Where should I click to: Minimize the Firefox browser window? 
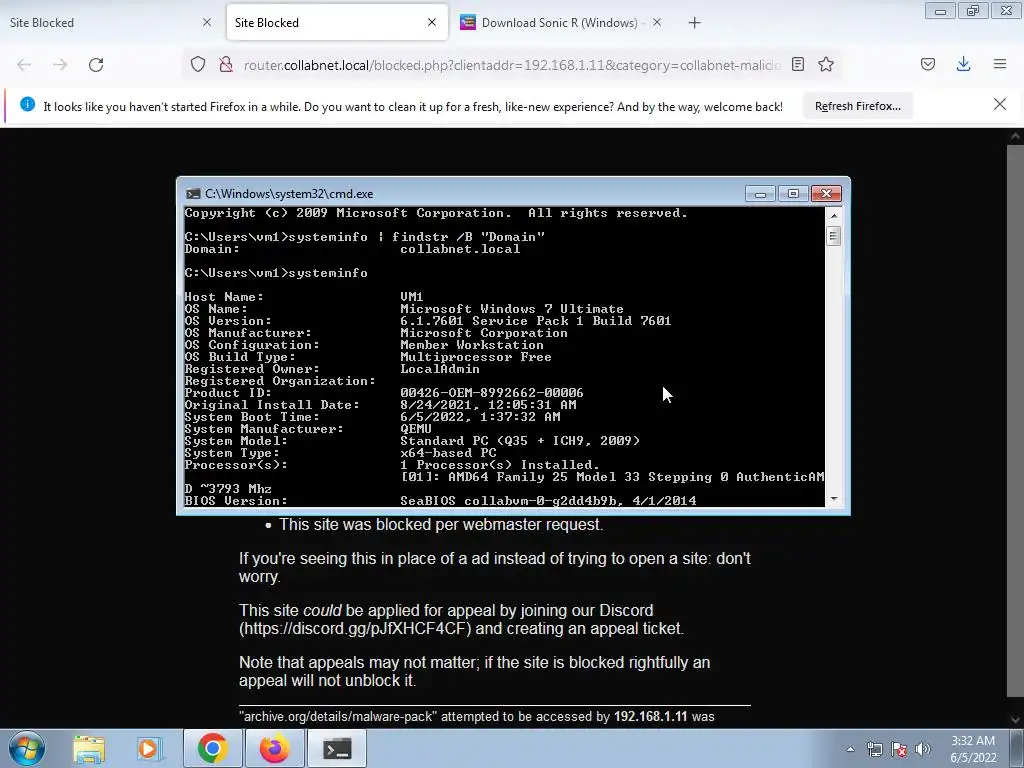940,11
